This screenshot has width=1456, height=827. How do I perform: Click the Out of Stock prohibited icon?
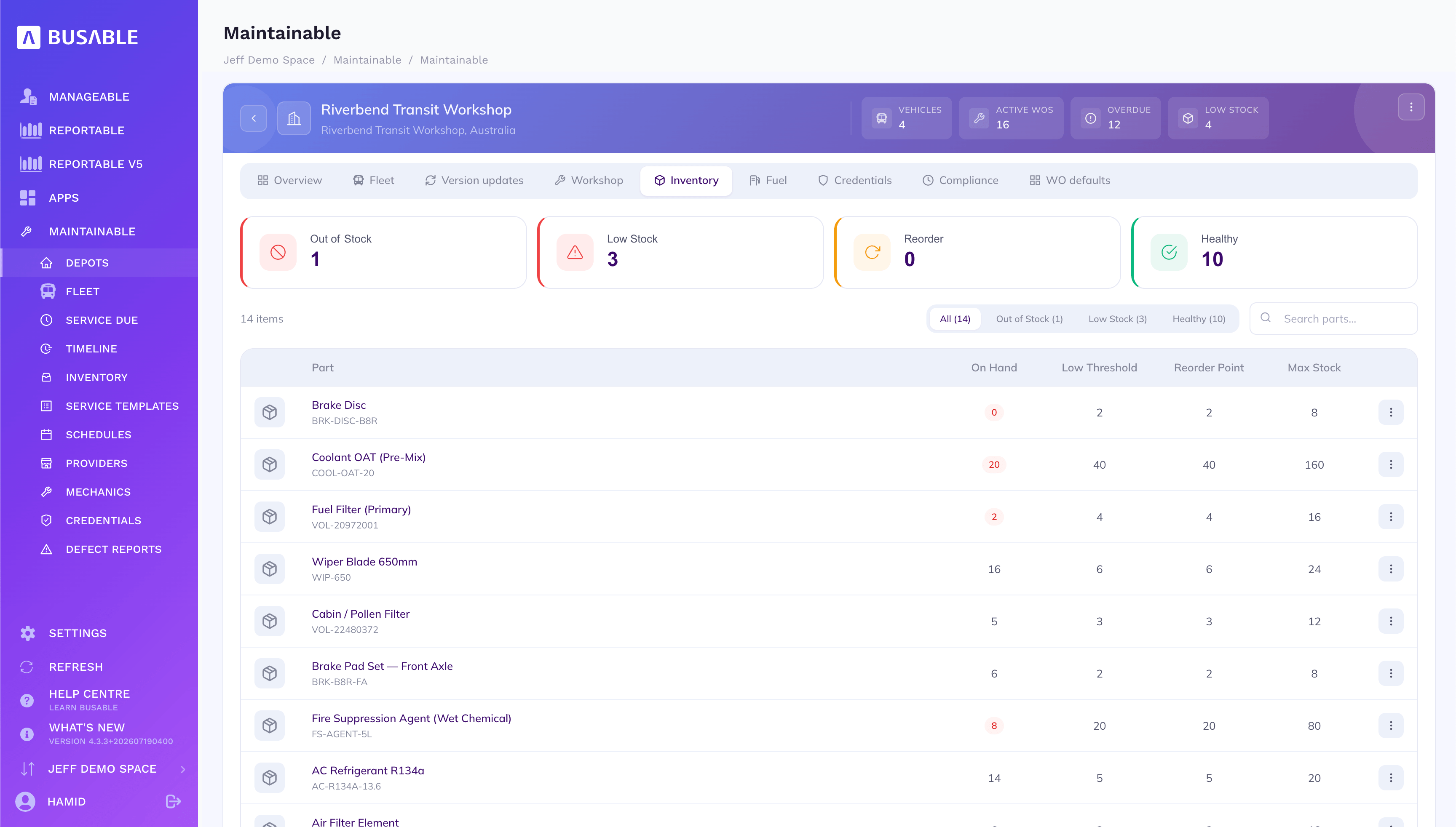pyautogui.click(x=278, y=252)
